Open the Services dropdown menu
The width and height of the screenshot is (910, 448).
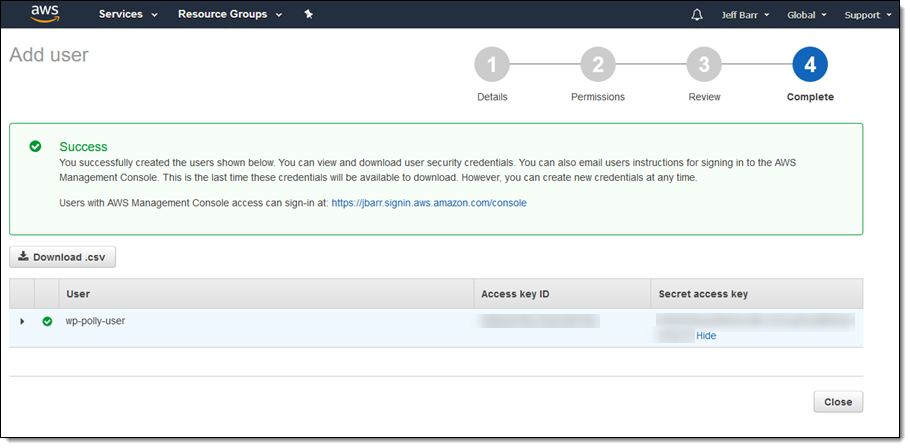click(x=128, y=15)
